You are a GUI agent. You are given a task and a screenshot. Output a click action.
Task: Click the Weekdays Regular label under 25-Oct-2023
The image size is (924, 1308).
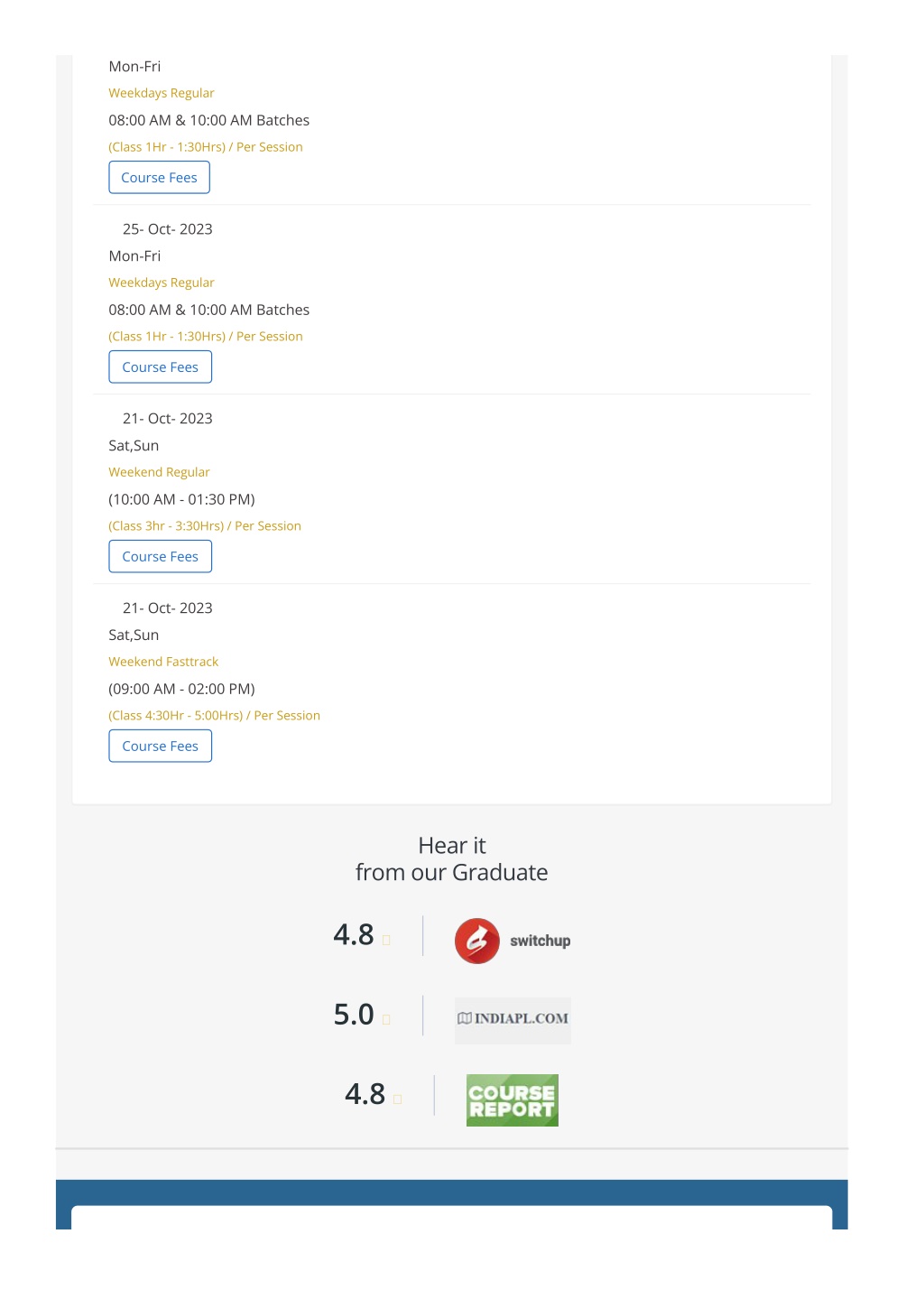point(162,283)
